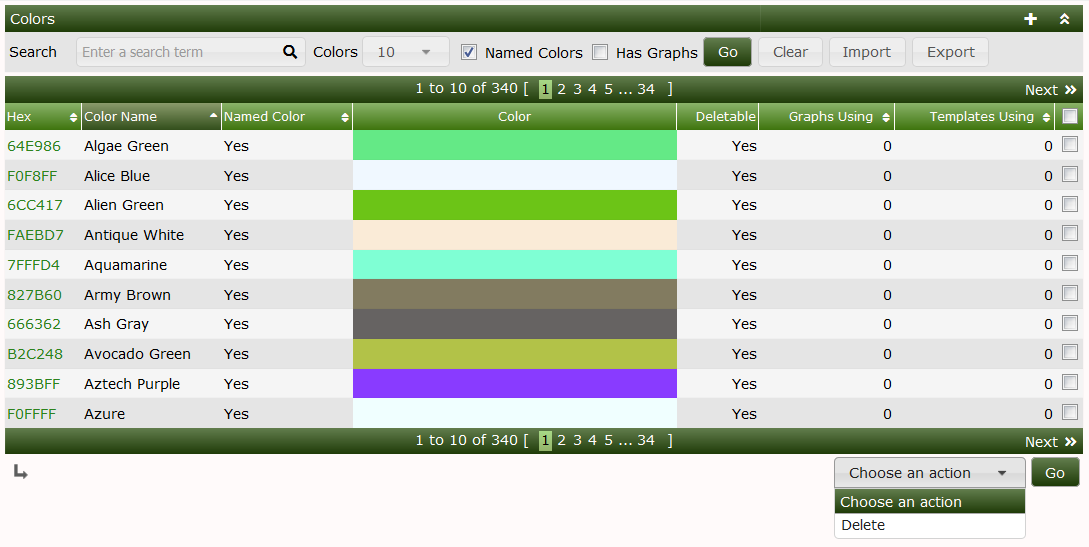Open the 6CC417 Alien Green hex link

[35, 205]
